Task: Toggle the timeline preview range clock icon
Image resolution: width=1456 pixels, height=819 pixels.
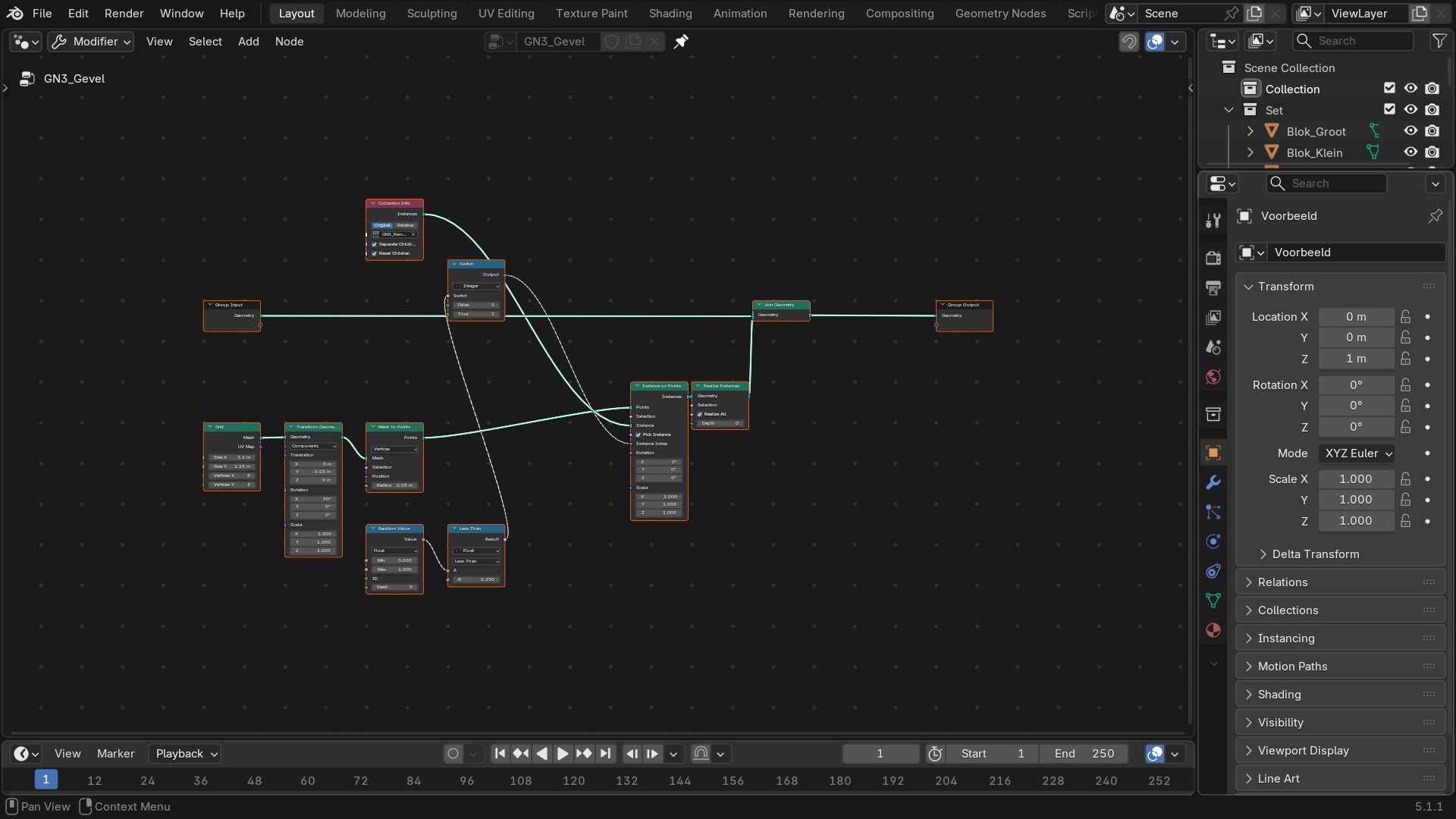Action: pos(935,754)
